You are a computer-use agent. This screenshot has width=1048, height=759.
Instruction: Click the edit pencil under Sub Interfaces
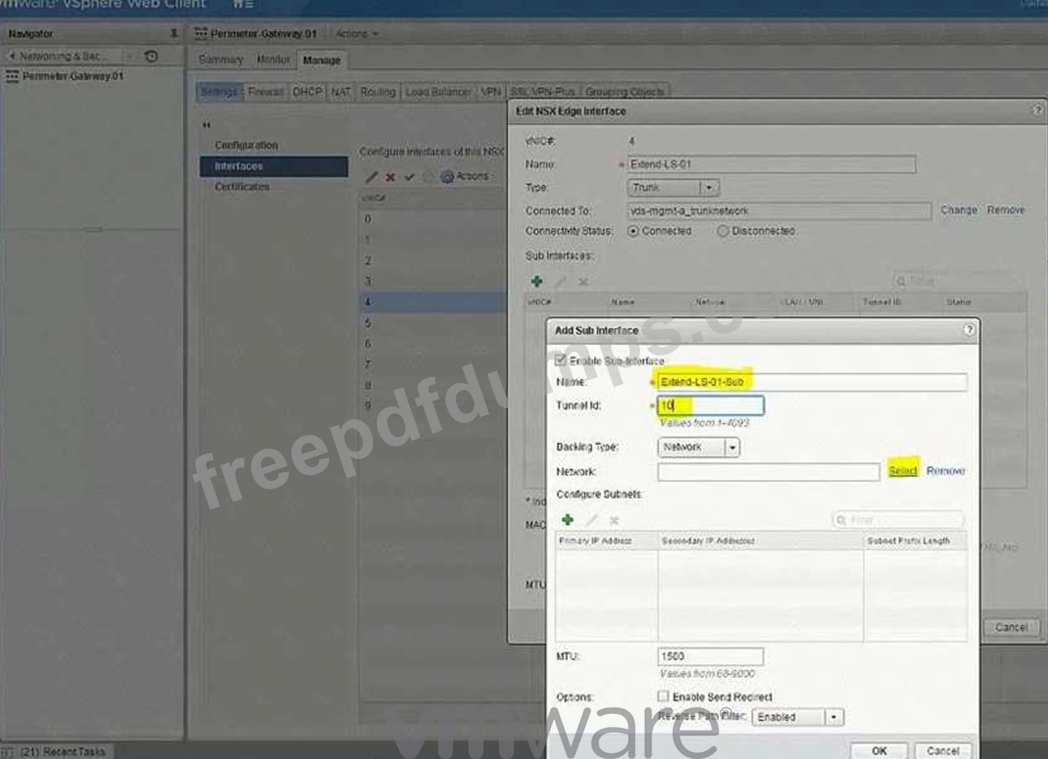point(560,281)
